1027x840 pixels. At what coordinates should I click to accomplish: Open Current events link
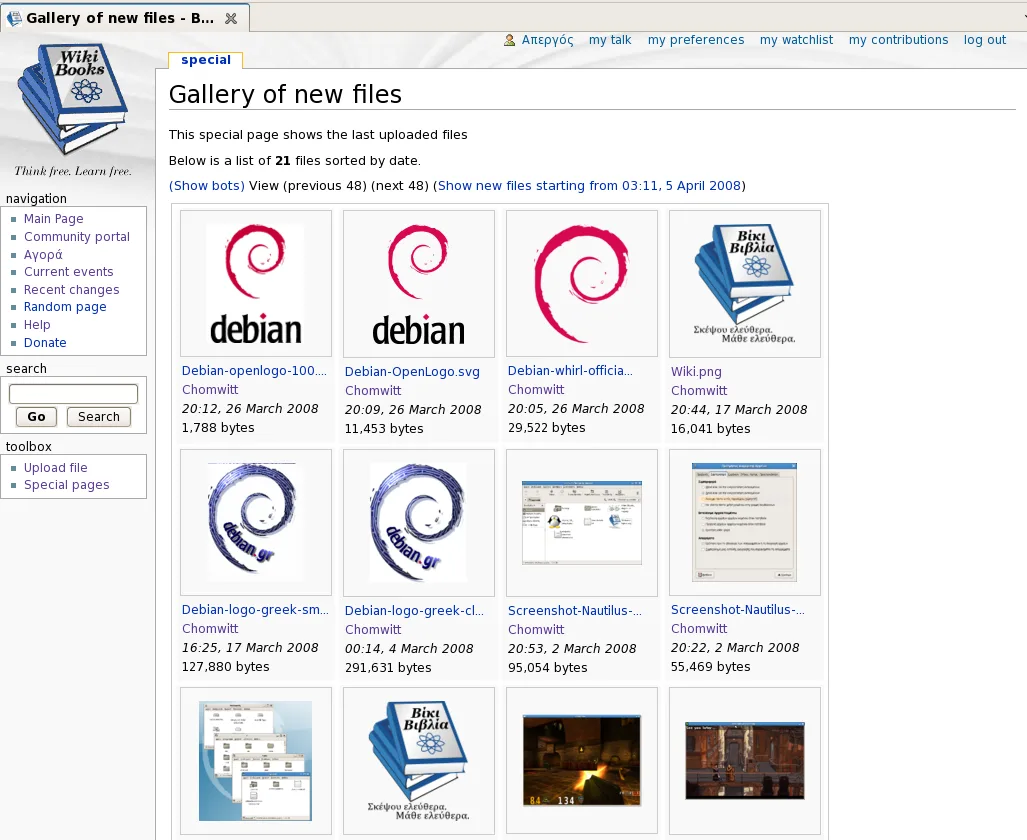coord(69,272)
